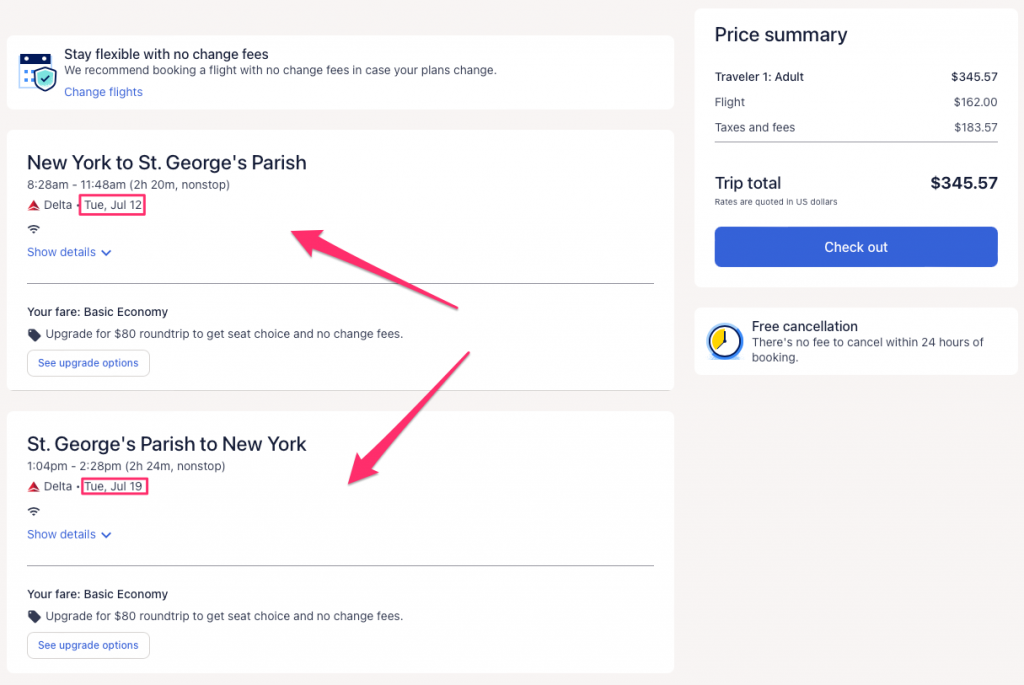Screen dimensions: 1024x685
Task: Click the Delta logo on the return flight
Action: click(33, 487)
